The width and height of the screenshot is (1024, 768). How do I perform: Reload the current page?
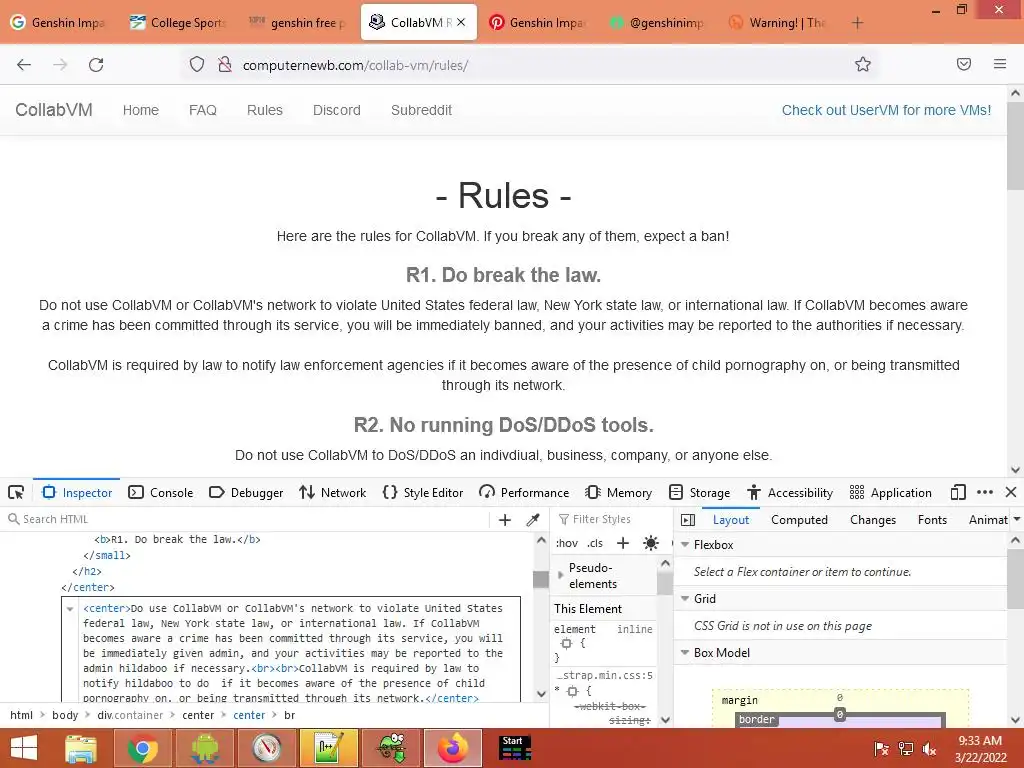coord(96,65)
